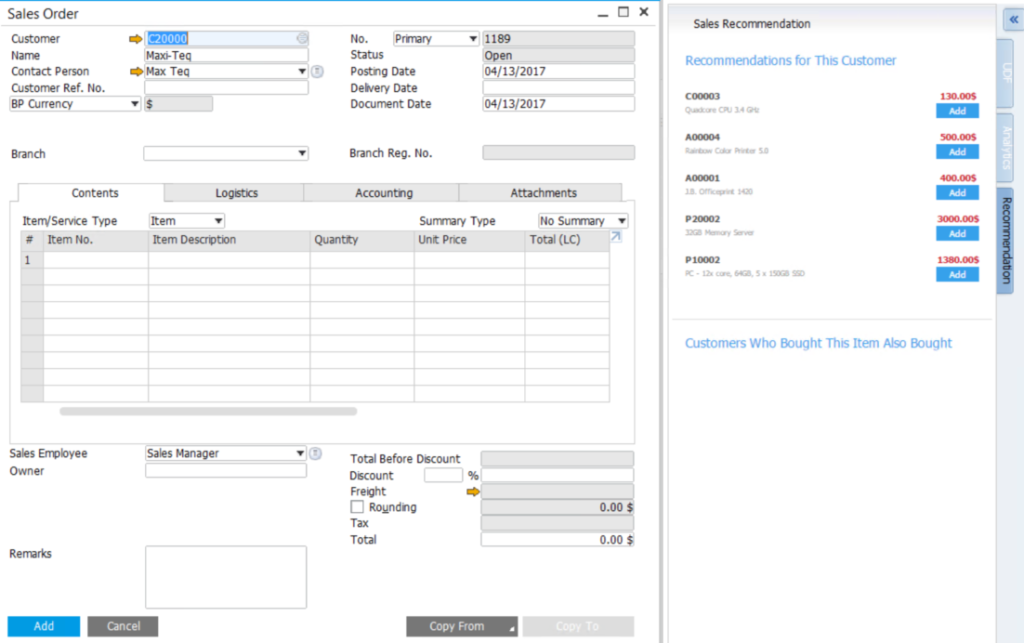This screenshot has width=1024, height=643.
Task: Click the orange link arrow beside Customer field
Action: coord(135,37)
